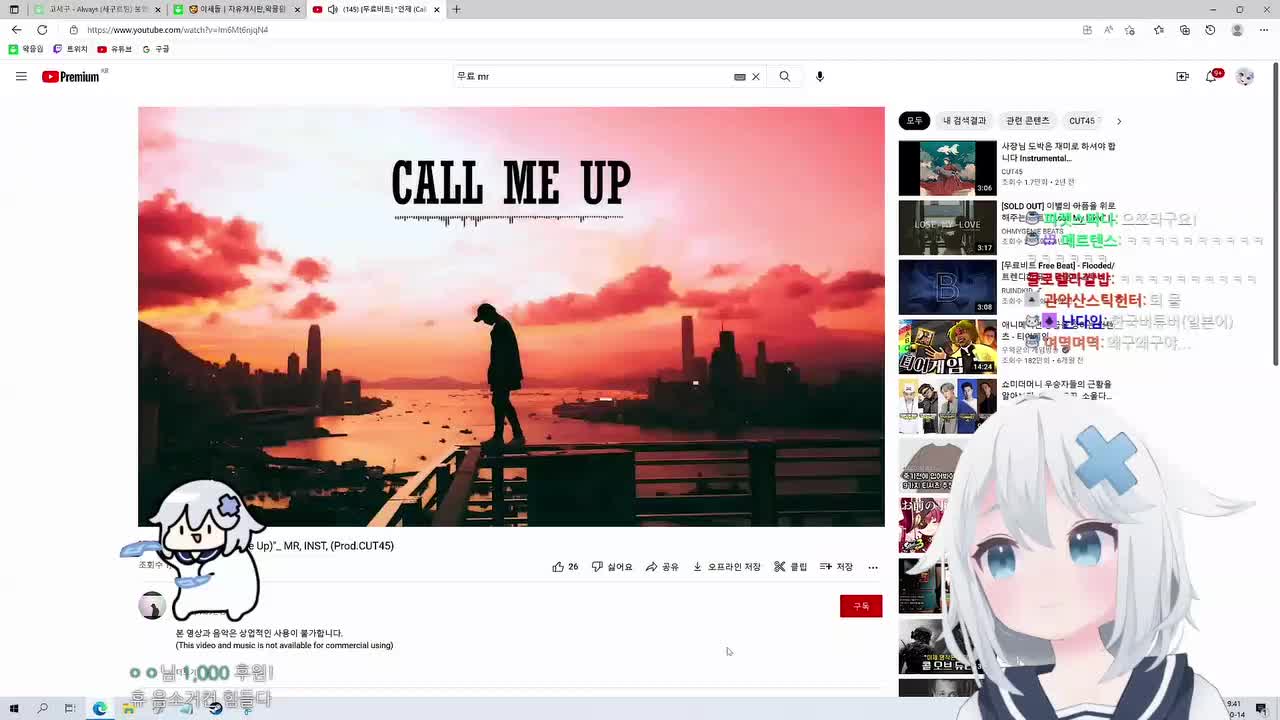Click the Share button

point(662,567)
